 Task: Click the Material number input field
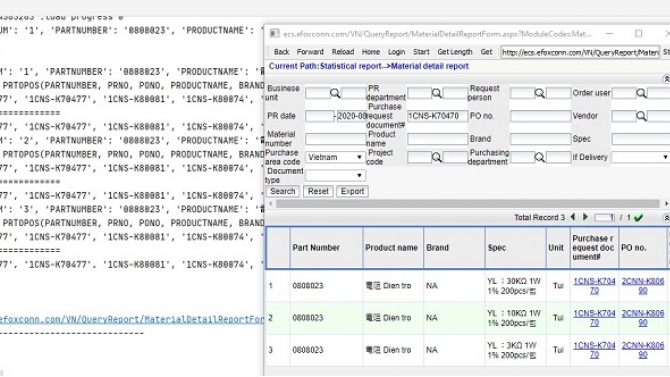335,139
